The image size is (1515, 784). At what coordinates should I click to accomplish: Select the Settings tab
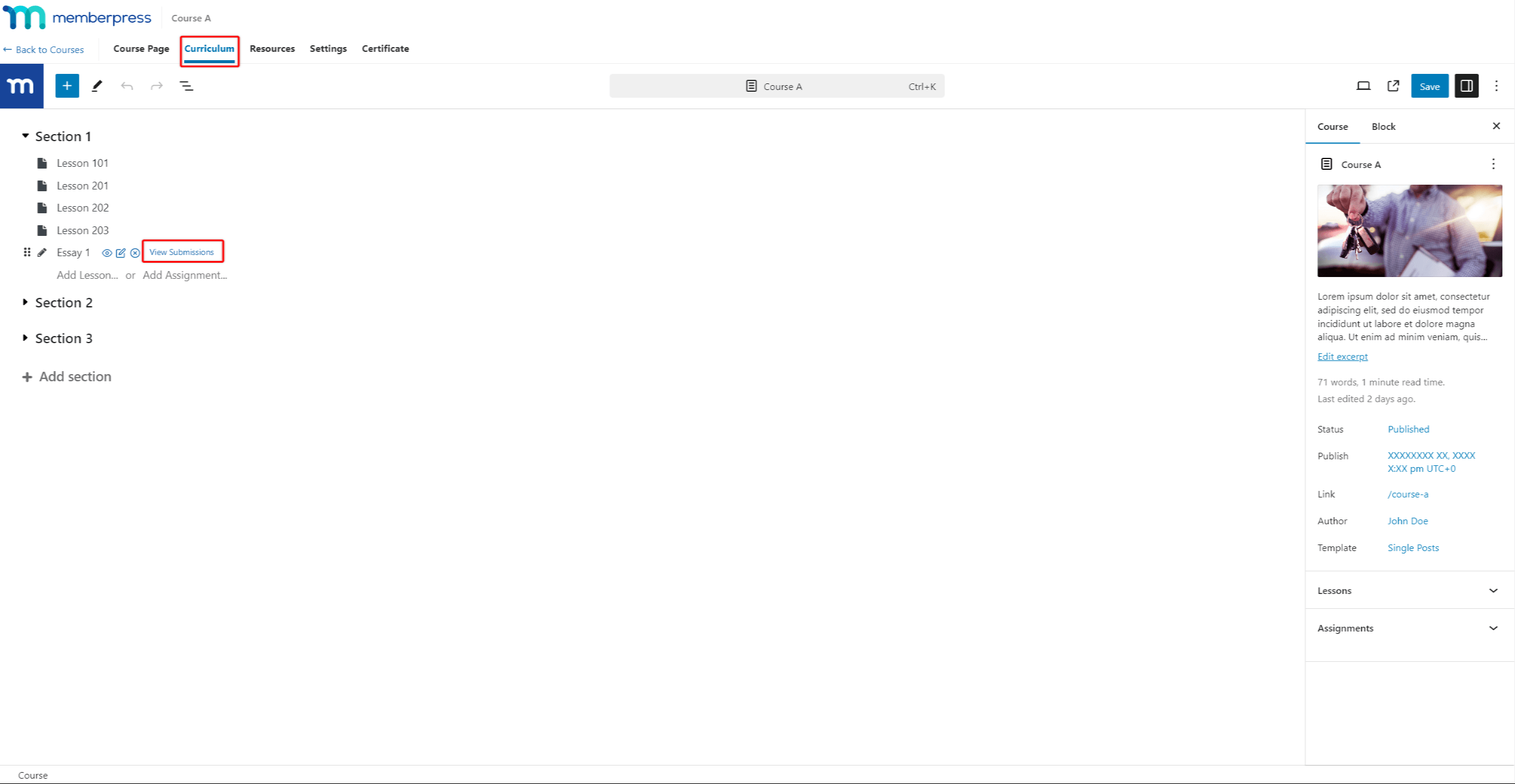[327, 48]
